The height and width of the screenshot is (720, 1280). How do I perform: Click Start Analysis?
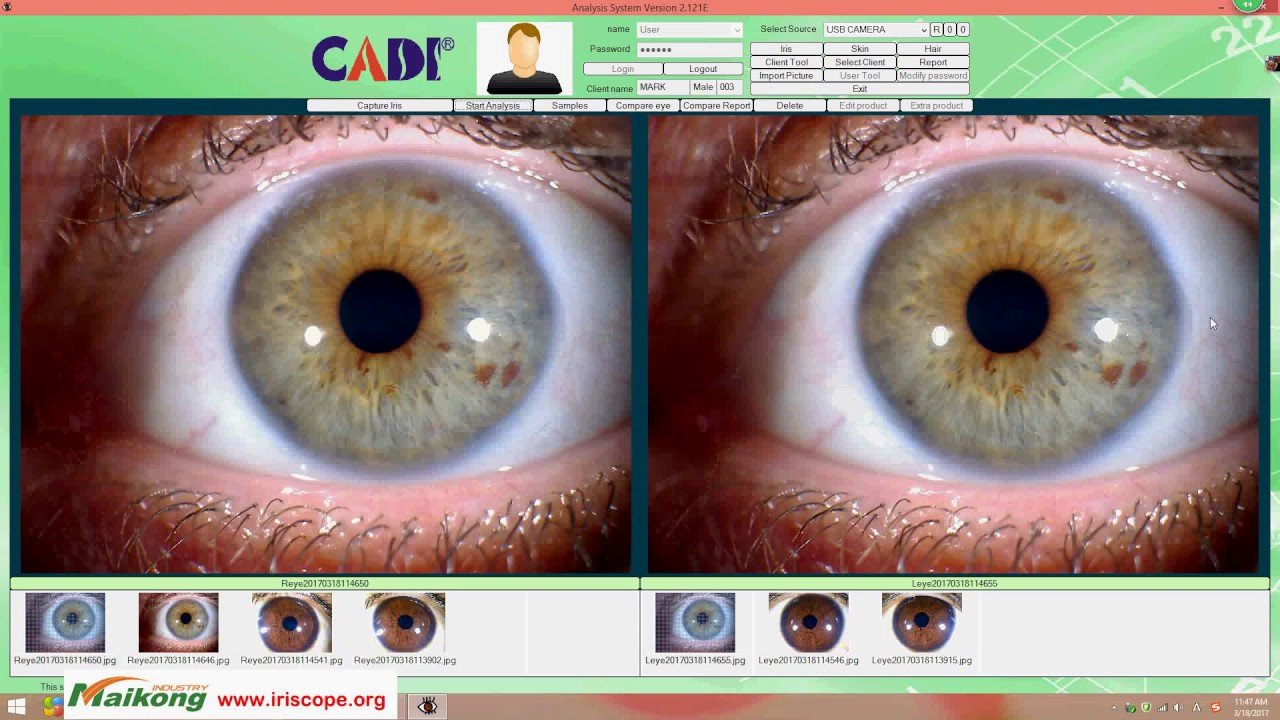(x=493, y=104)
